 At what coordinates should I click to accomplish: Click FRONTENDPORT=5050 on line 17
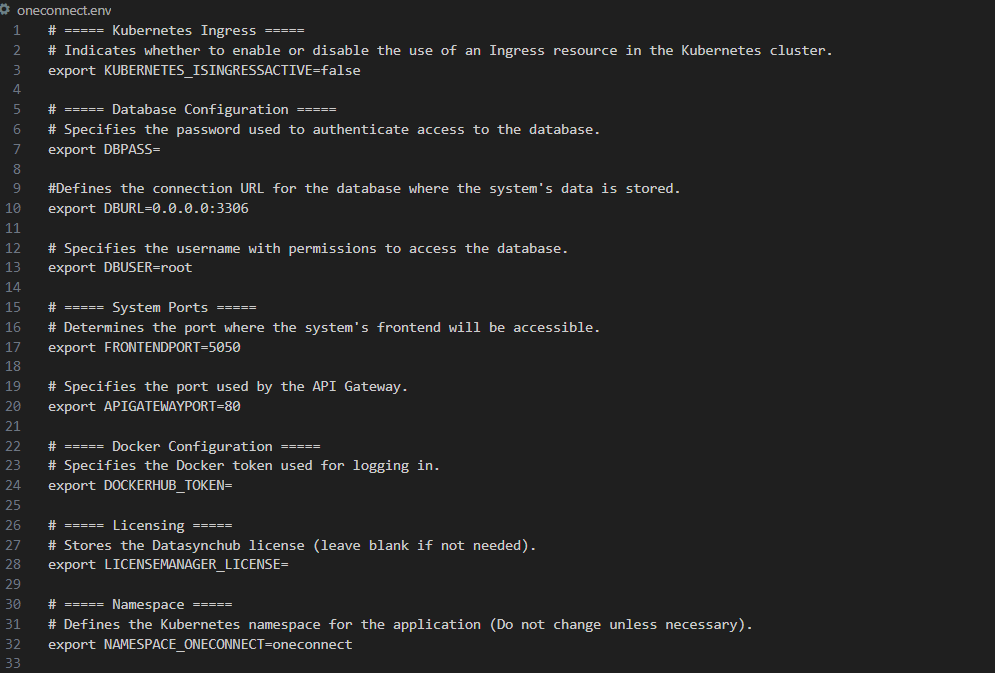point(172,348)
